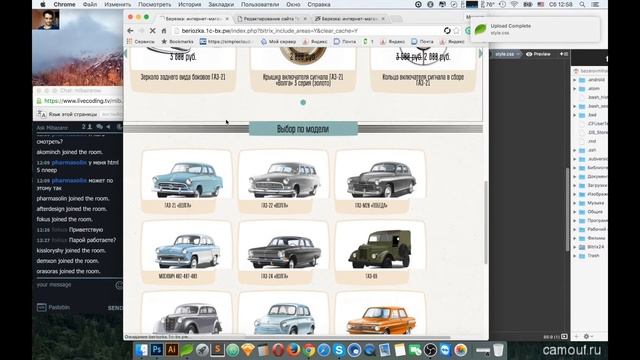640x360 pixels.
Task: Open Sketch diamond icon in Dock
Action: (x=248, y=350)
